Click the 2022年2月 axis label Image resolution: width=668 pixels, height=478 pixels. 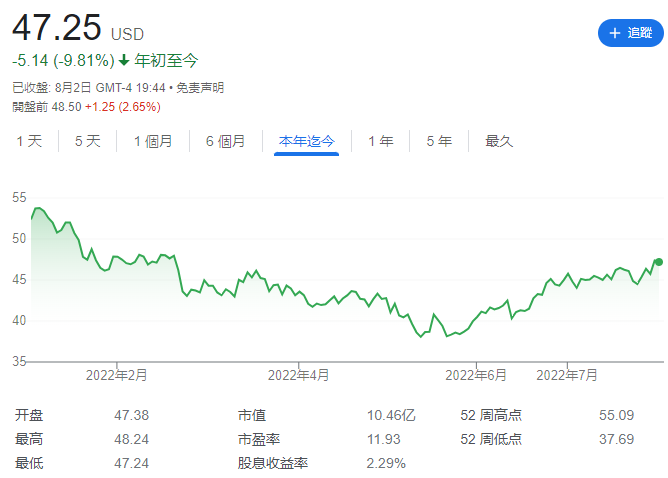tap(116, 375)
